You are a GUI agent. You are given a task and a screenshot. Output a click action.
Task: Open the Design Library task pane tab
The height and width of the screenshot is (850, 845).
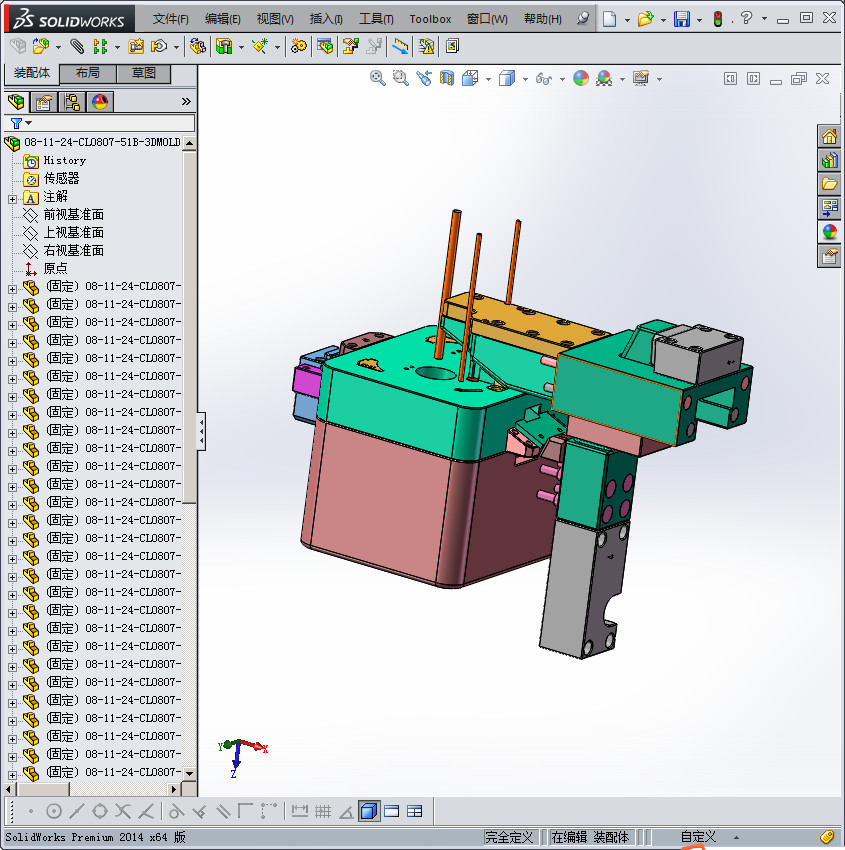(829, 160)
